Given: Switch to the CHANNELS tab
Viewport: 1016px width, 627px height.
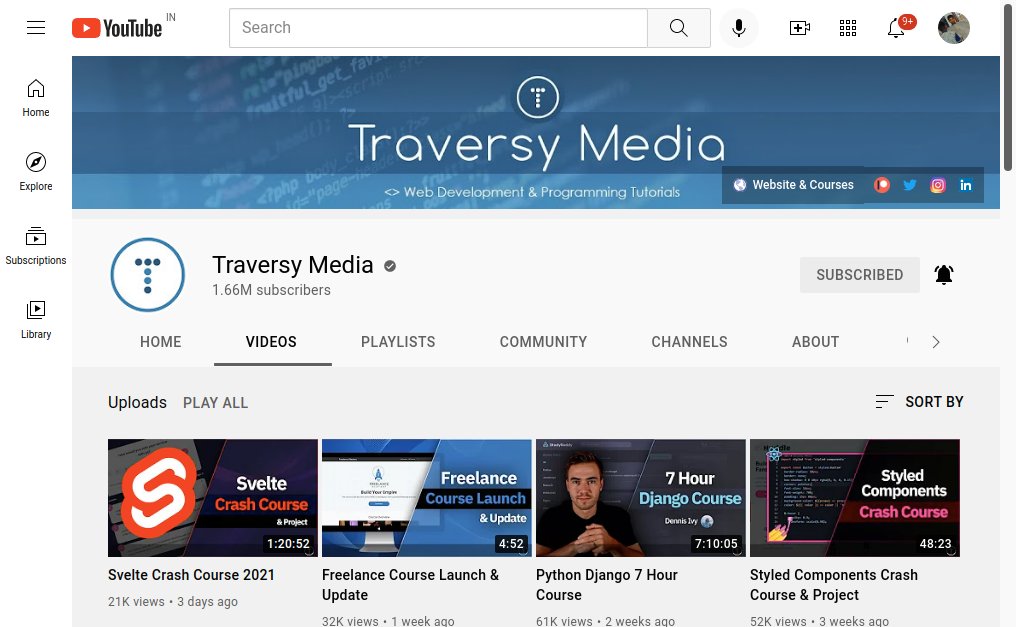Looking at the screenshot, I should click(689, 342).
